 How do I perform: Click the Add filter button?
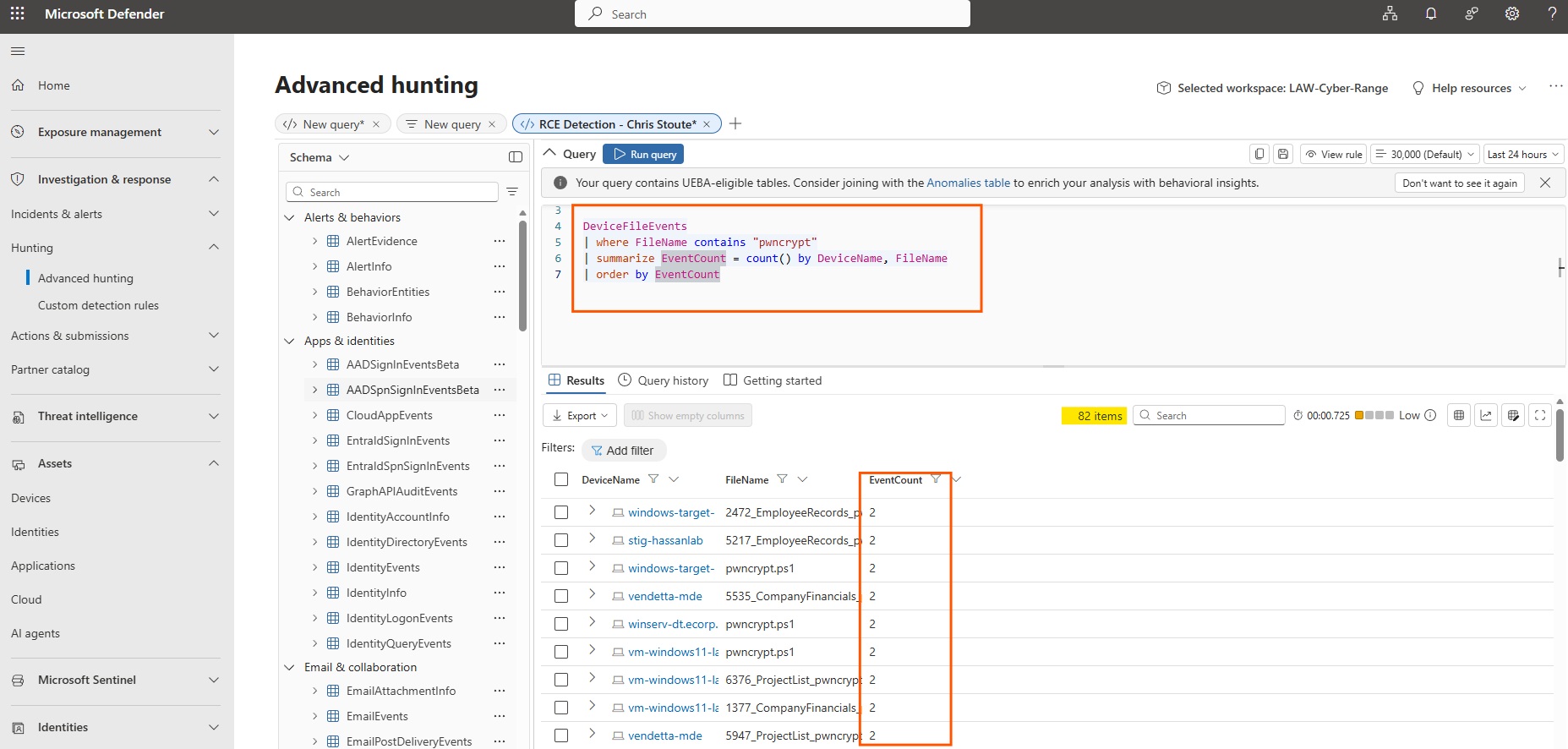click(624, 451)
